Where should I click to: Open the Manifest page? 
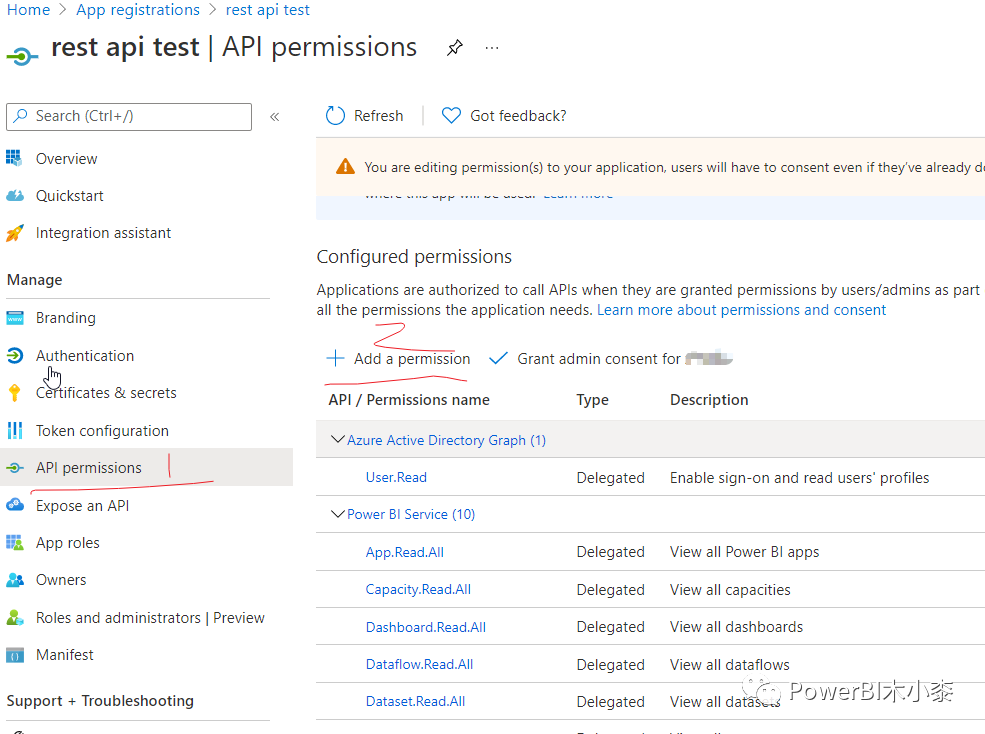pos(65,655)
